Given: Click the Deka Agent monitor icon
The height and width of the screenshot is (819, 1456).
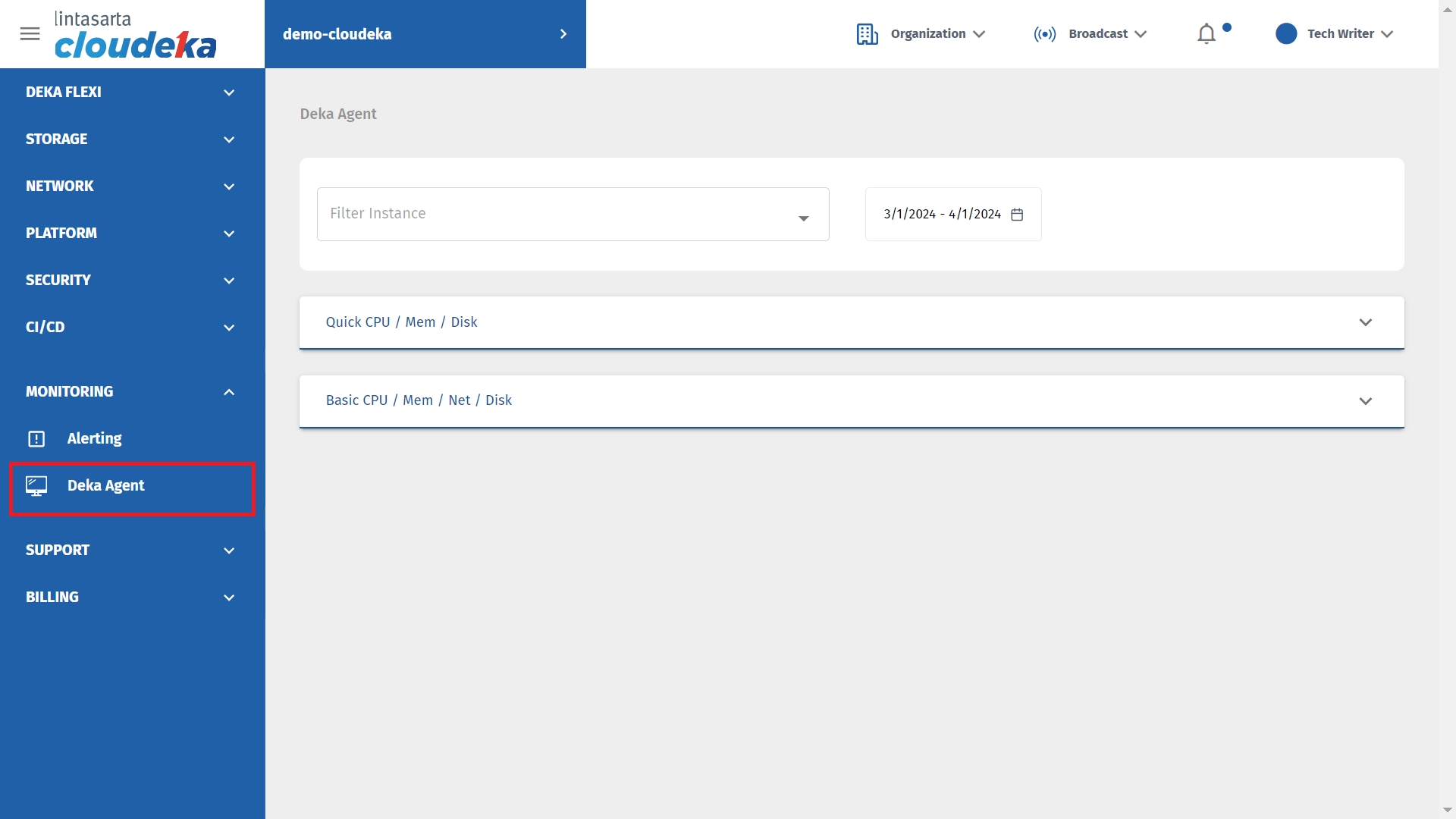Looking at the screenshot, I should [36, 486].
